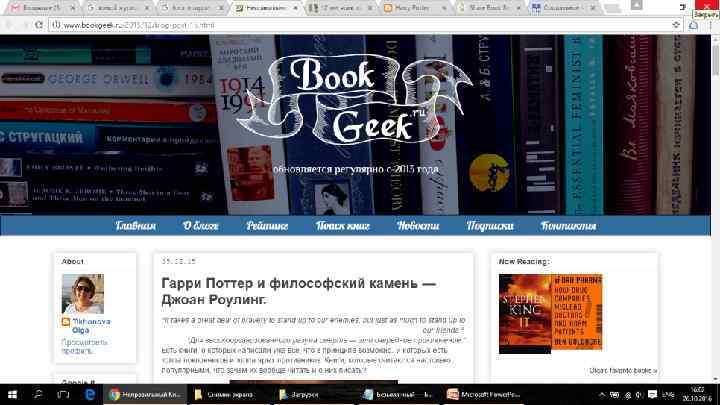Open the Главная menu item

click(135, 226)
